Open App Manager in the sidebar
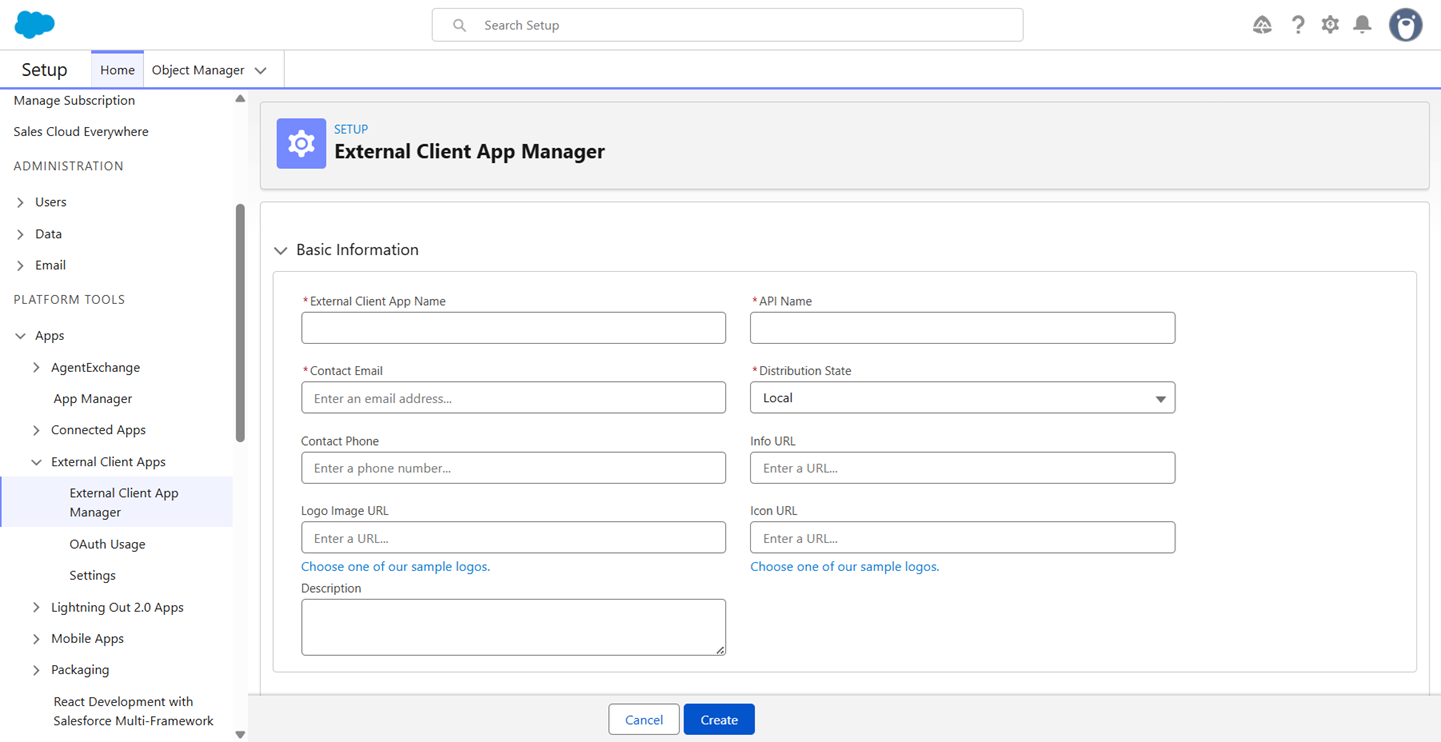1441x742 pixels. click(93, 398)
